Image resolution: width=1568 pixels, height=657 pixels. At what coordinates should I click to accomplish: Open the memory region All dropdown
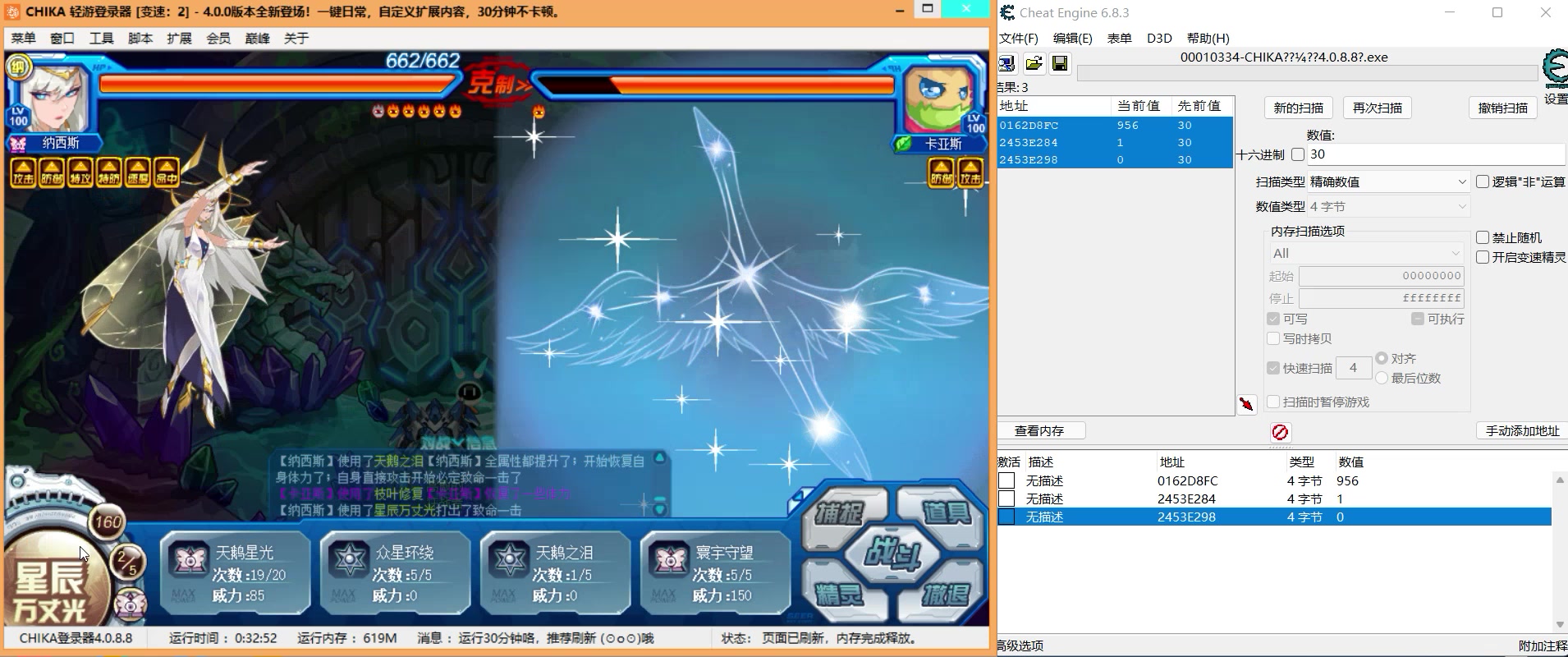coord(1366,253)
